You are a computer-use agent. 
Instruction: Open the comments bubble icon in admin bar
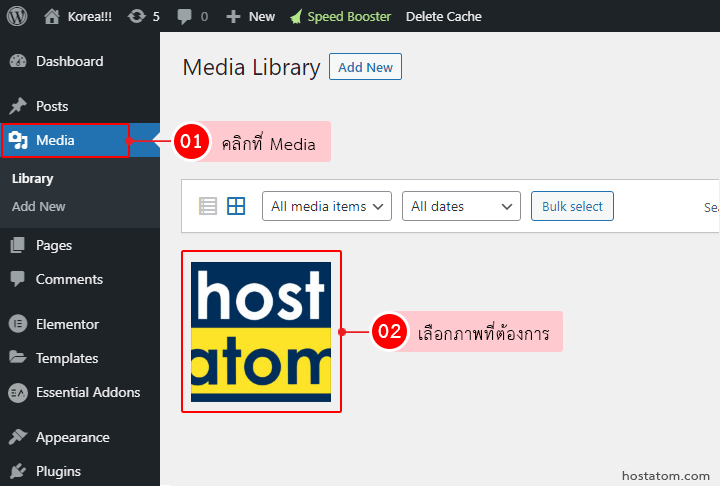(x=183, y=16)
